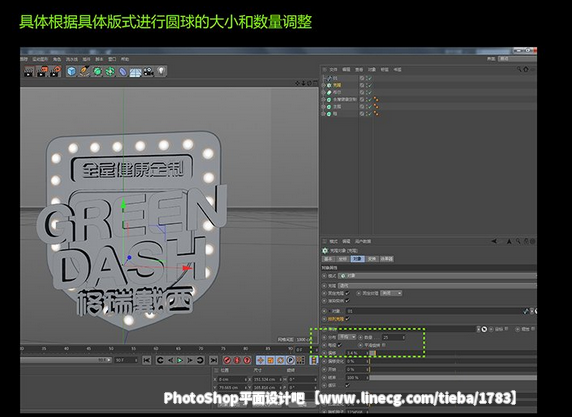Click the object manager home icon
The image size is (572, 417).
(526, 69)
